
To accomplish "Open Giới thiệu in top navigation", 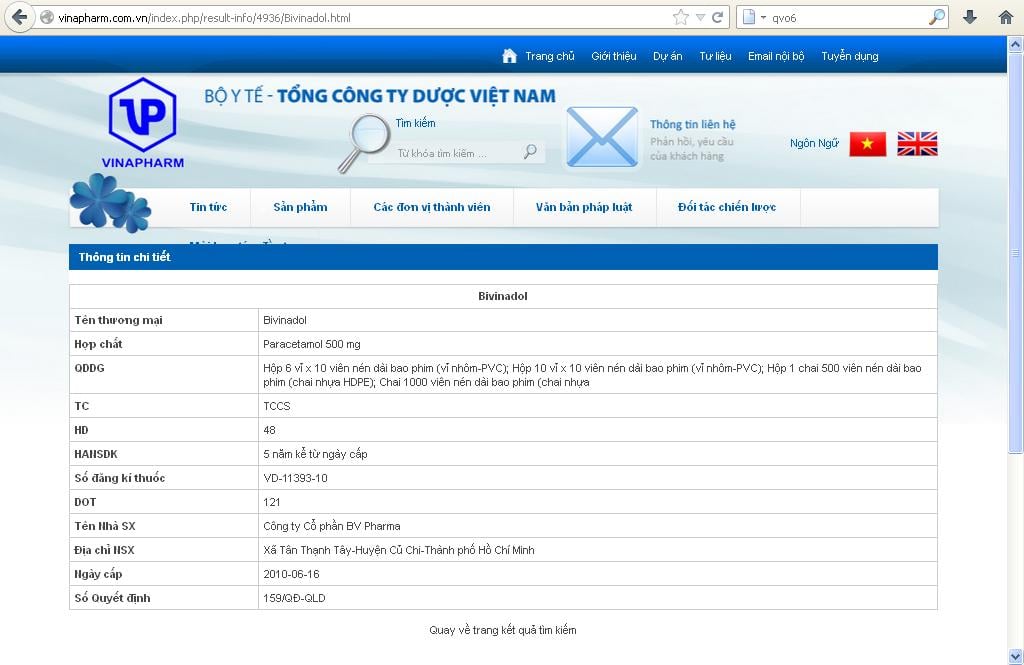I will pyautogui.click(x=614, y=56).
